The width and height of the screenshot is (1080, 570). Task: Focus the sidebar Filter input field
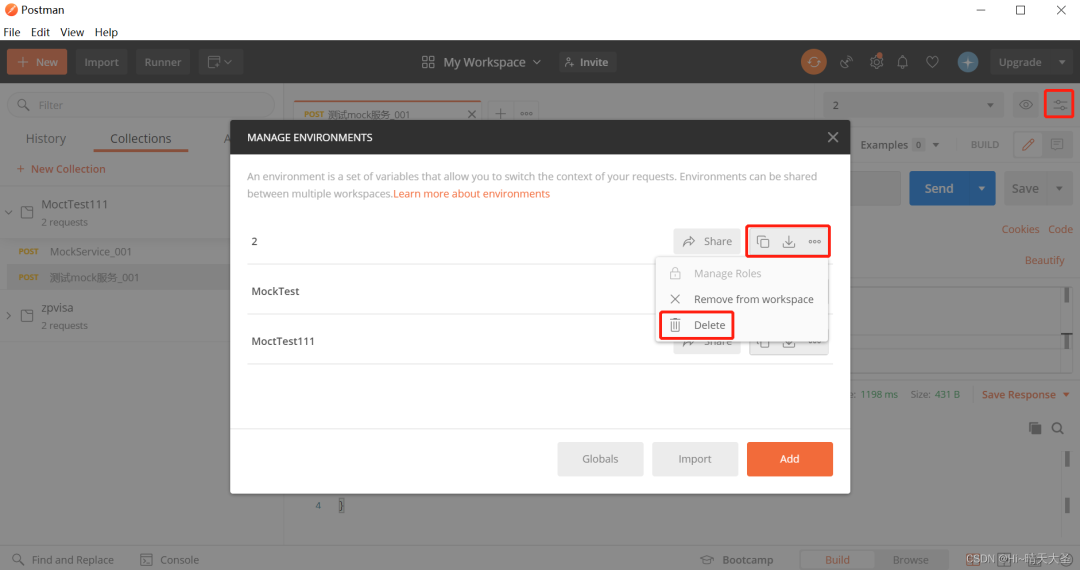(141, 105)
